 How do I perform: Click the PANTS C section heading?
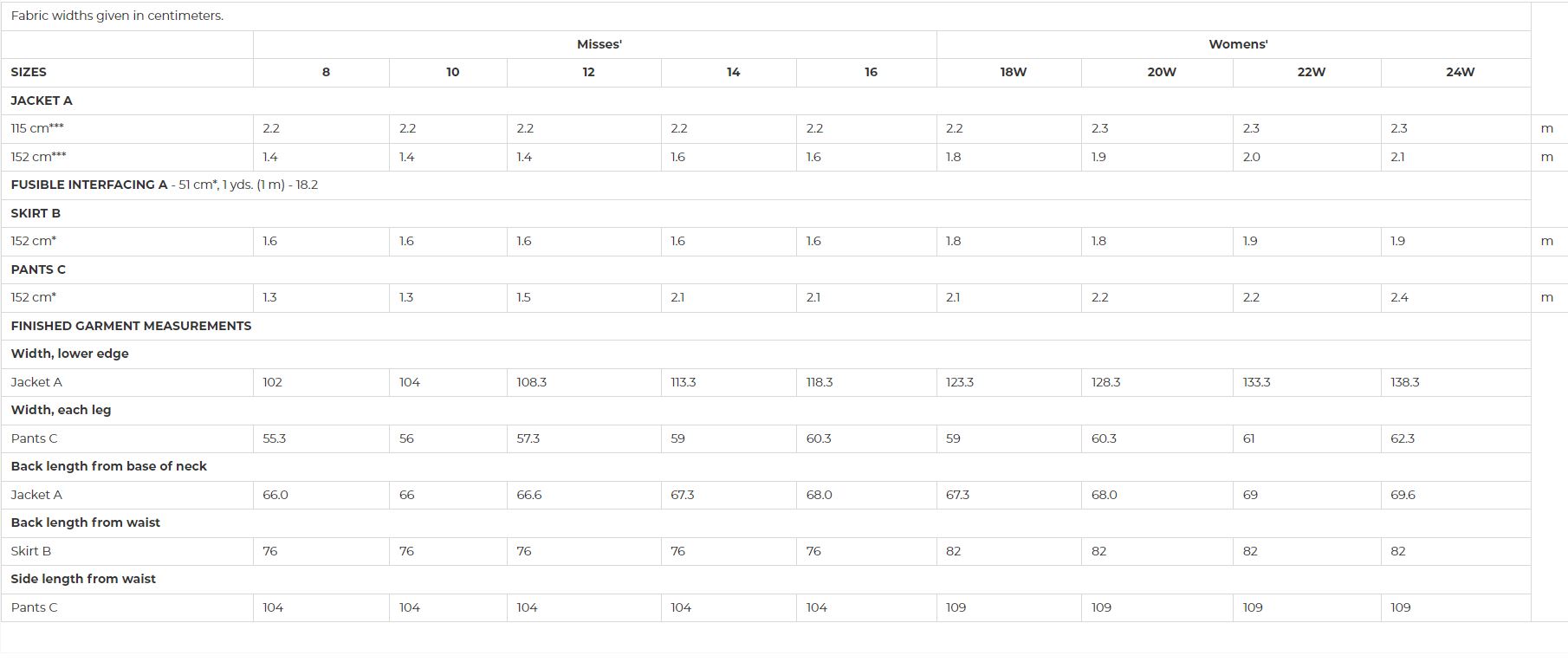(38, 269)
